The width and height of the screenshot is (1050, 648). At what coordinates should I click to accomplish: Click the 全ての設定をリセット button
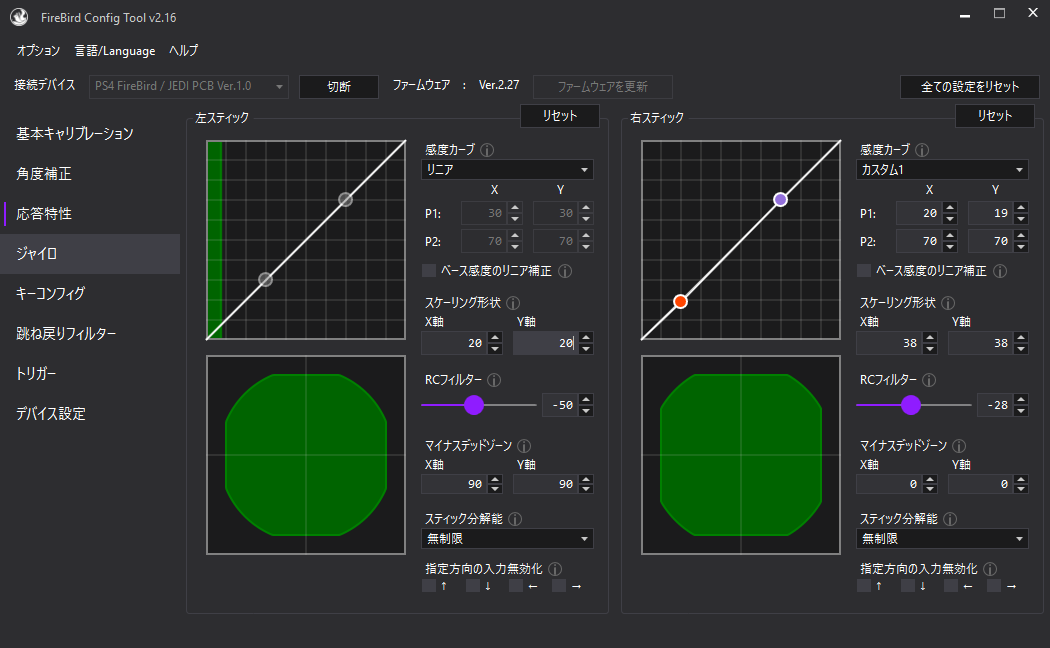tap(970, 87)
